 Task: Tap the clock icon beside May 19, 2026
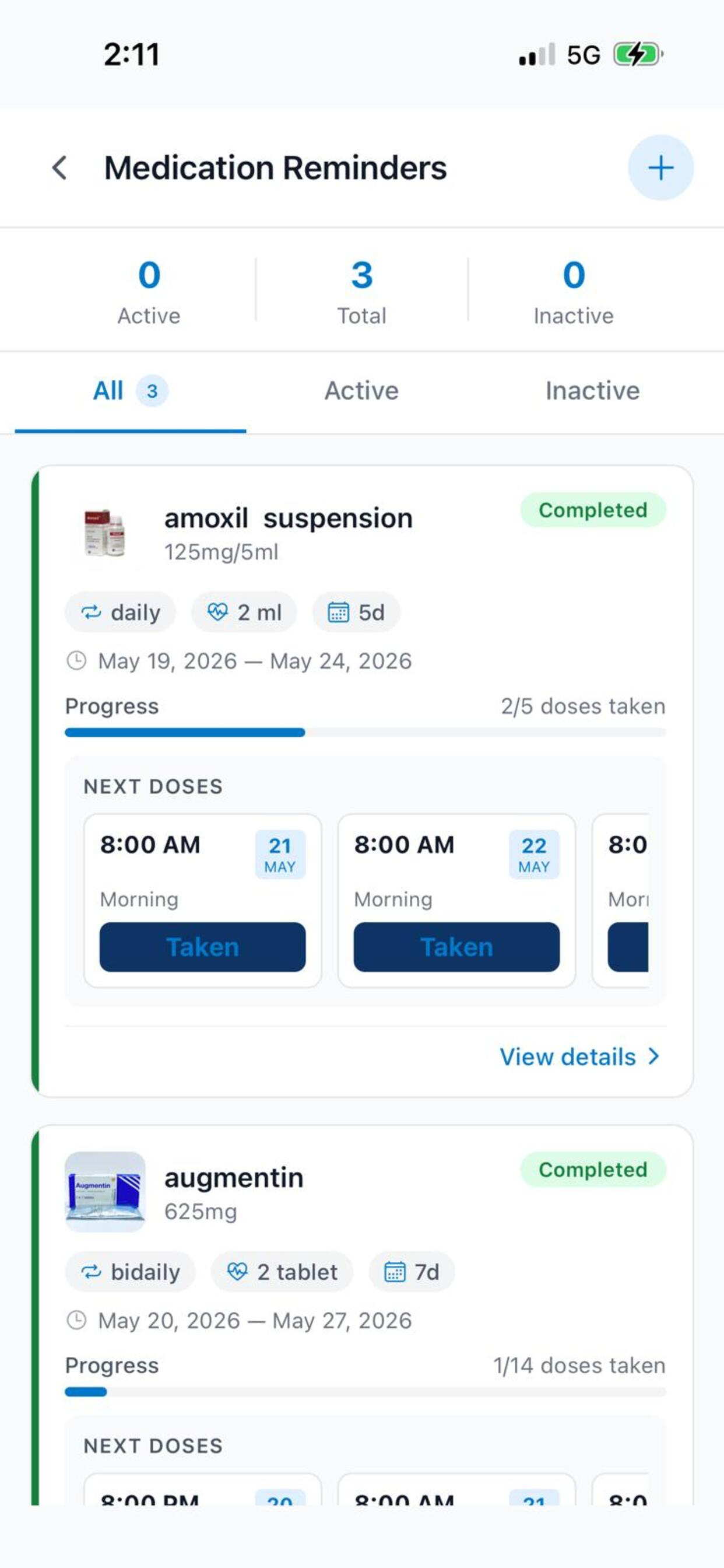pyautogui.click(x=76, y=660)
